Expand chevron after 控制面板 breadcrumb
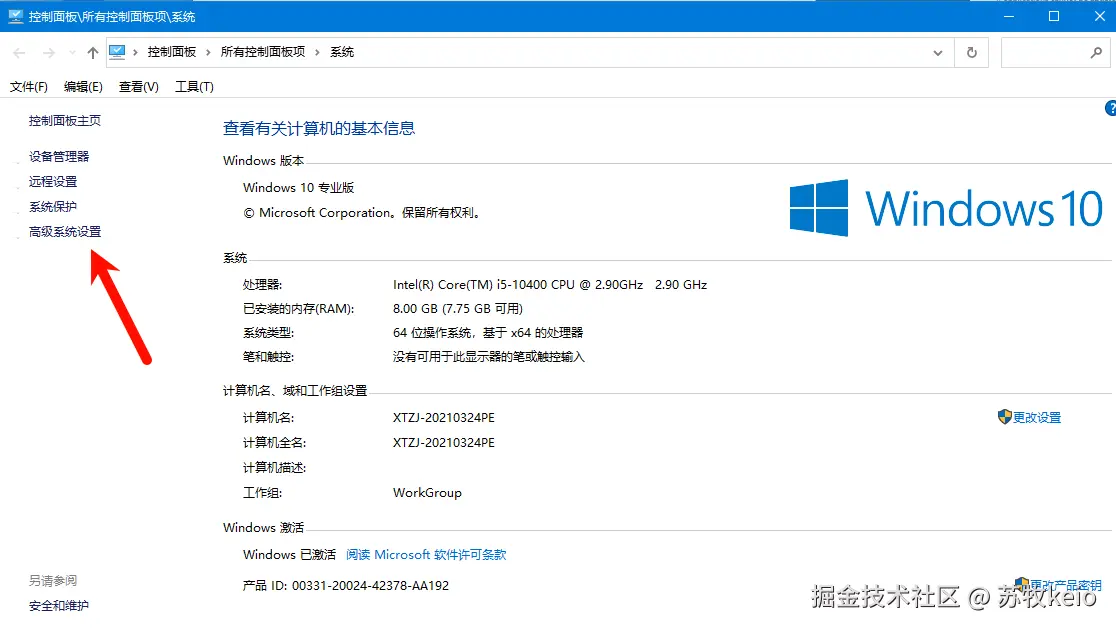The image size is (1116, 630). pyautogui.click(x=208, y=52)
